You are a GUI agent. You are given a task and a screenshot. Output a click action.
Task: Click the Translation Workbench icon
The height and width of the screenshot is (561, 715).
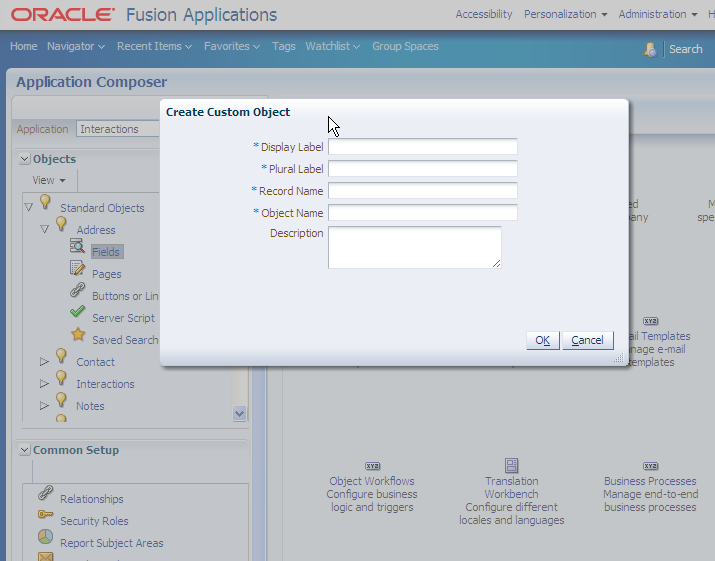click(512, 466)
